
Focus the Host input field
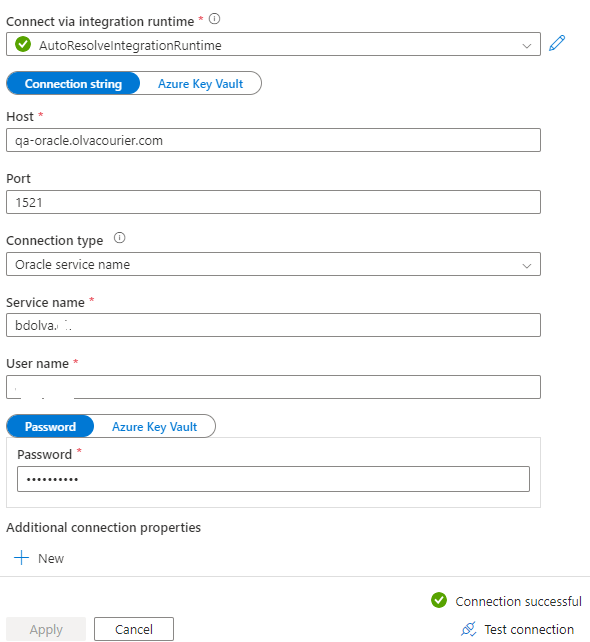[x=273, y=140]
